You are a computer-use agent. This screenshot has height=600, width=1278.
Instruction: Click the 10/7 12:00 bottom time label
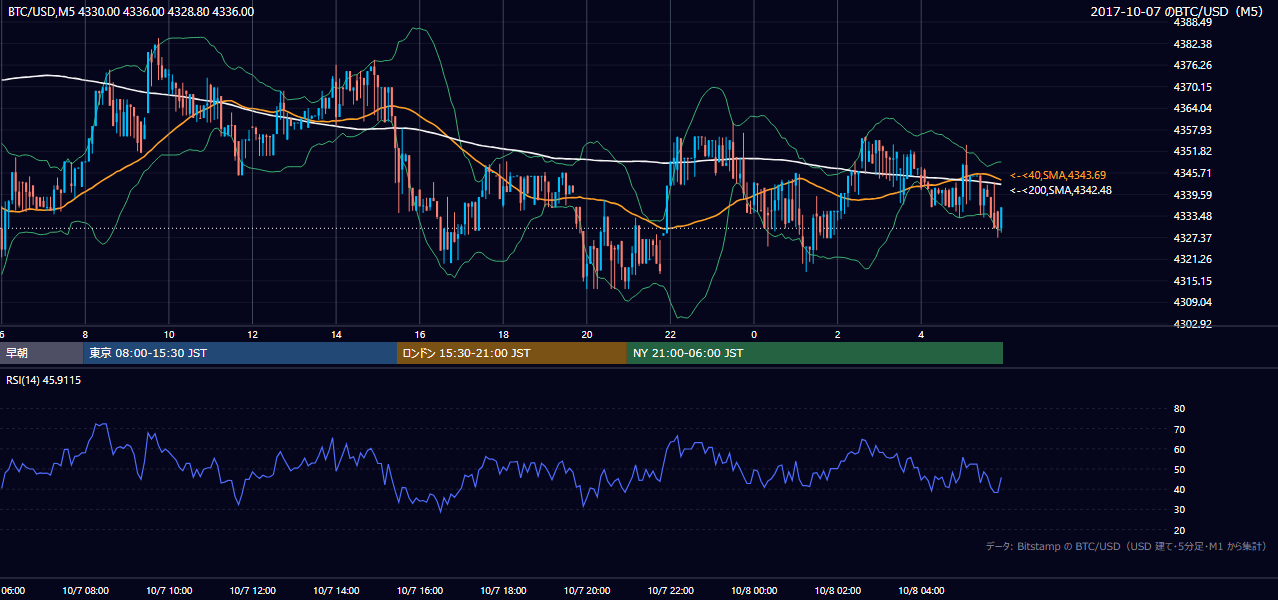pyautogui.click(x=253, y=591)
